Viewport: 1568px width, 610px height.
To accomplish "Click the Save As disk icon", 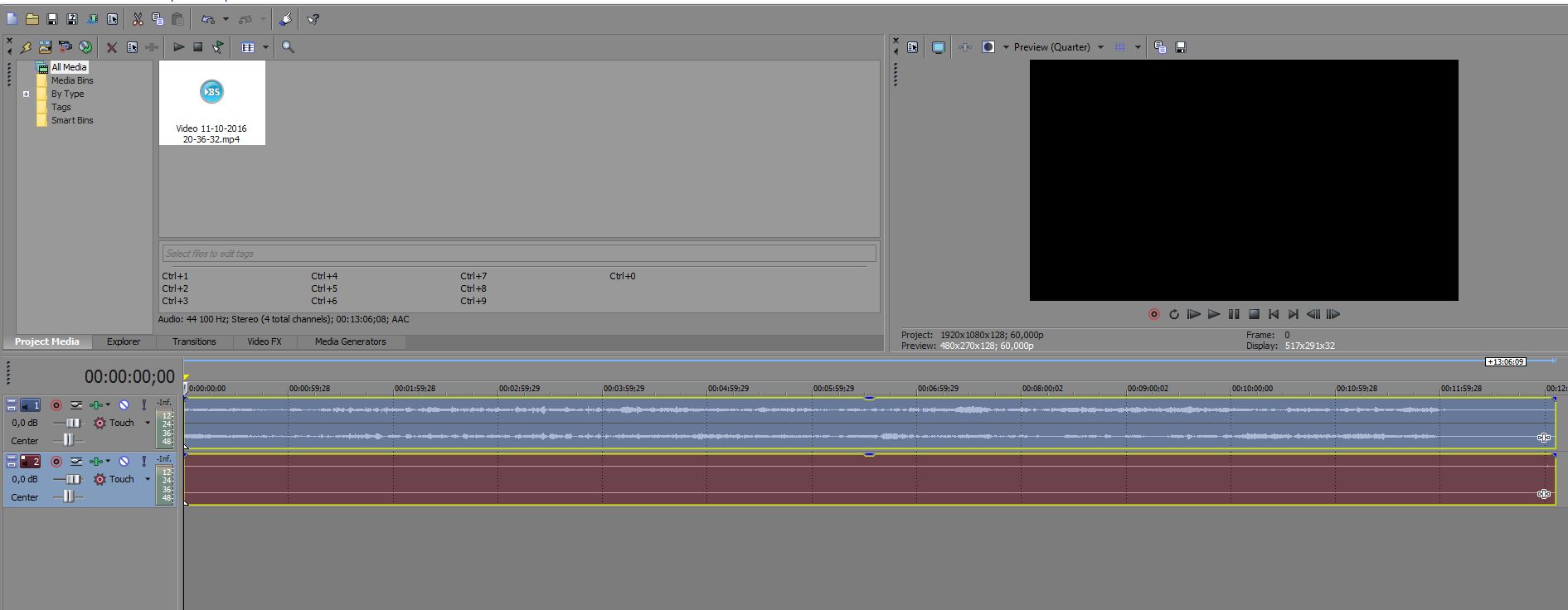I will (72, 19).
